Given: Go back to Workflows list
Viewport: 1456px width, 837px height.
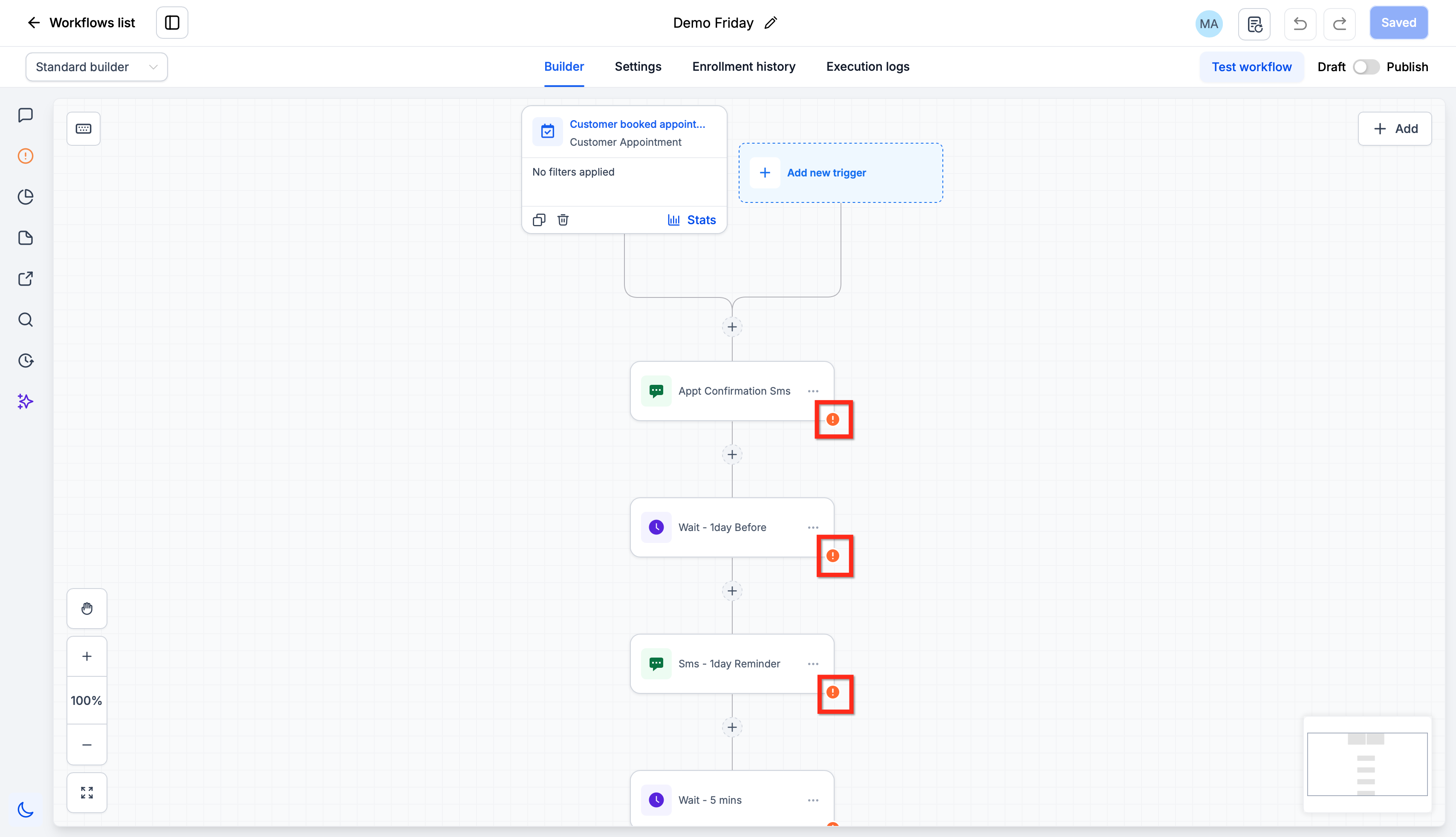Looking at the screenshot, I should click(x=81, y=23).
